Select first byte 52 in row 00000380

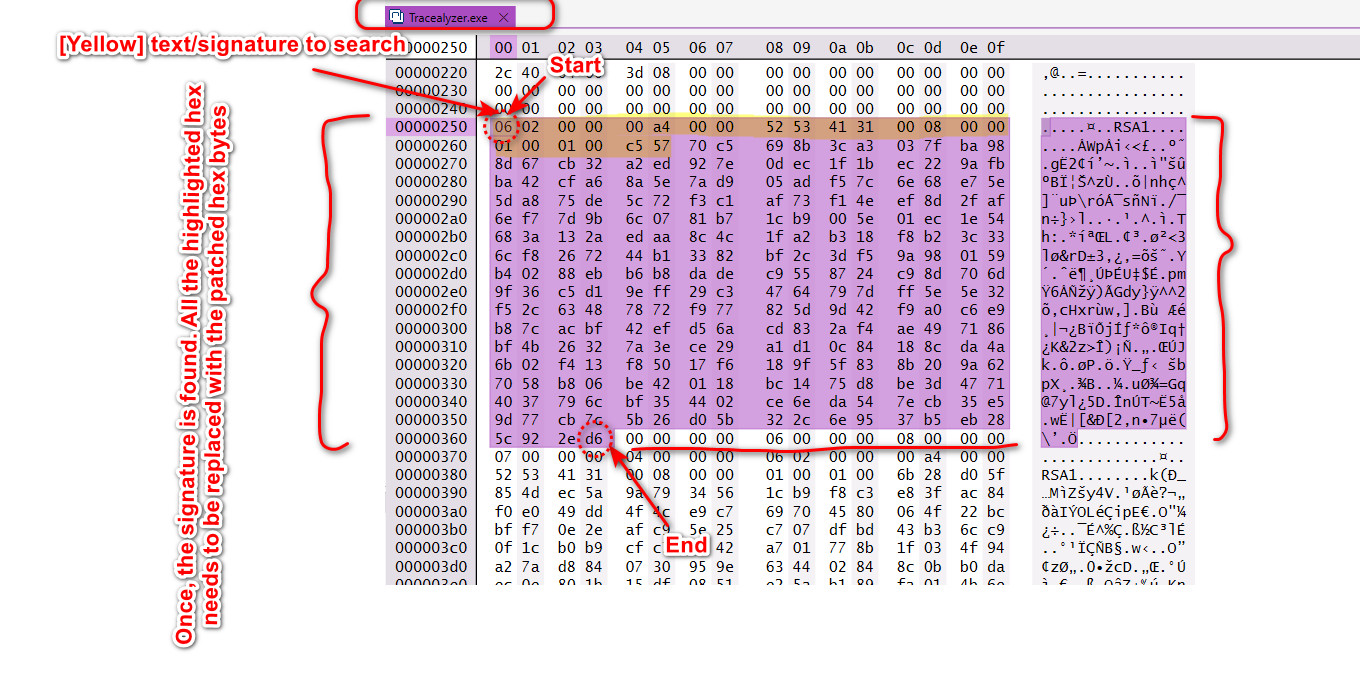coord(503,475)
